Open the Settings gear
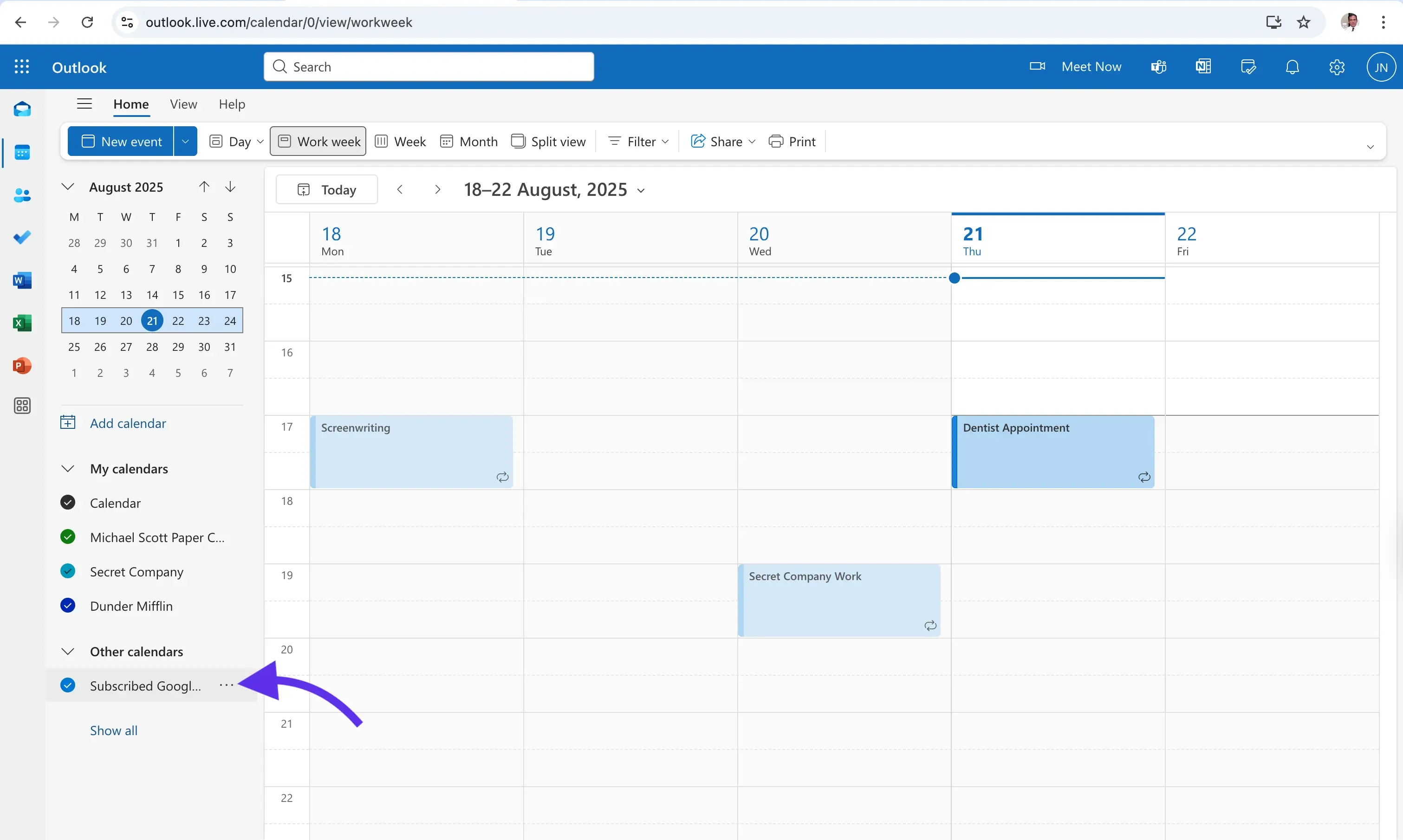This screenshot has height=840, width=1403. [x=1337, y=66]
